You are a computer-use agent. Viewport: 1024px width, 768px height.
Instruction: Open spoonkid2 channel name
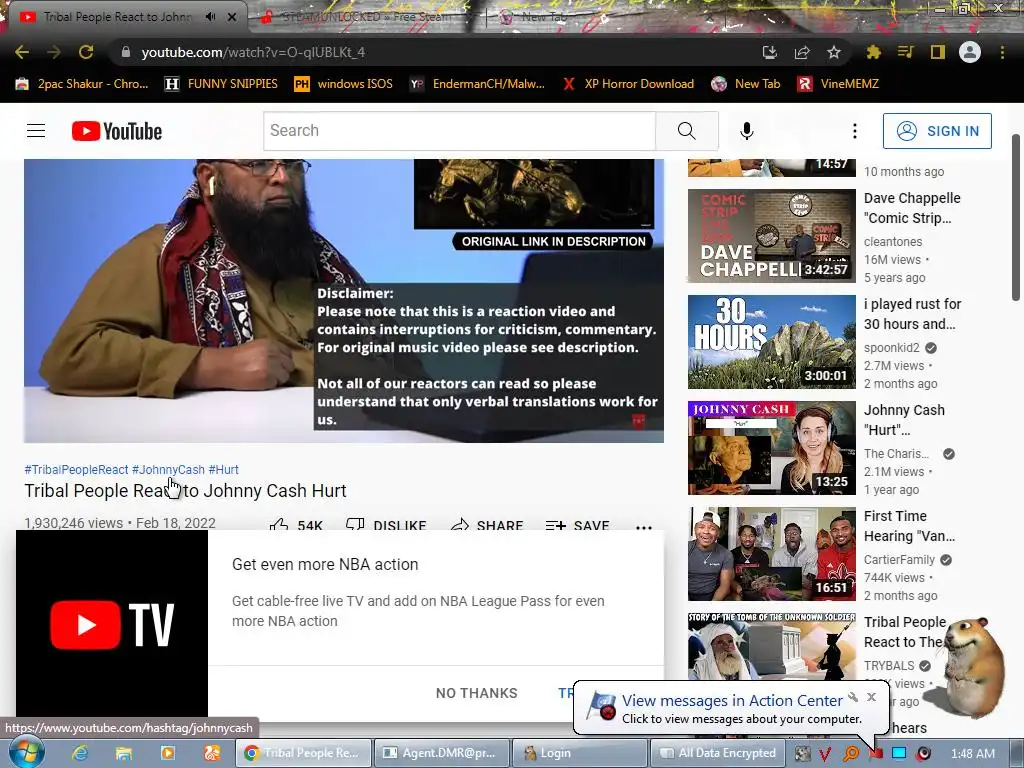891,347
